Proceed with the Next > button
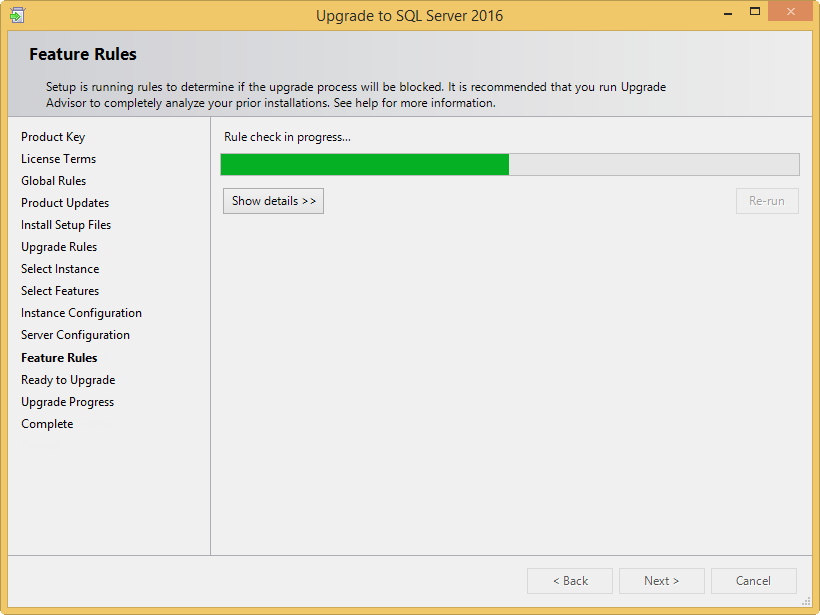This screenshot has height=615, width=820. [662, 581]
